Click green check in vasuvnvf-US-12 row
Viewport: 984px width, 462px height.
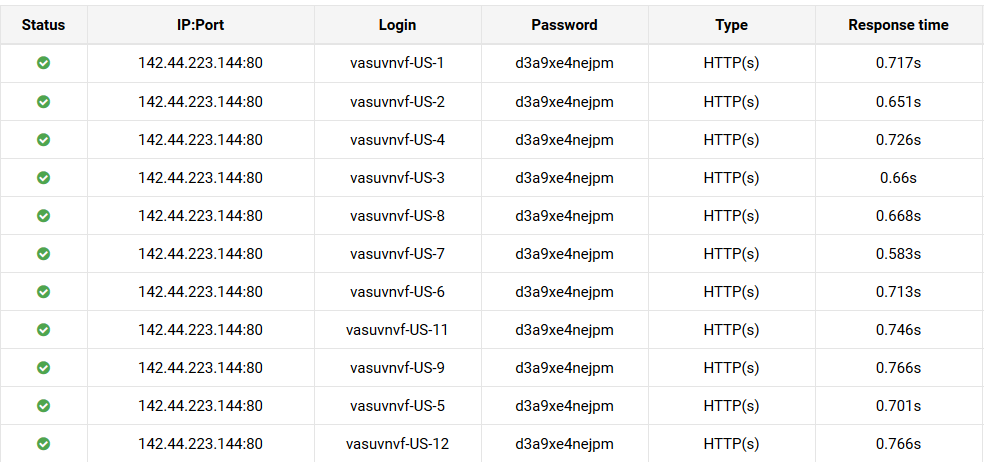click(x=43, y=443)
